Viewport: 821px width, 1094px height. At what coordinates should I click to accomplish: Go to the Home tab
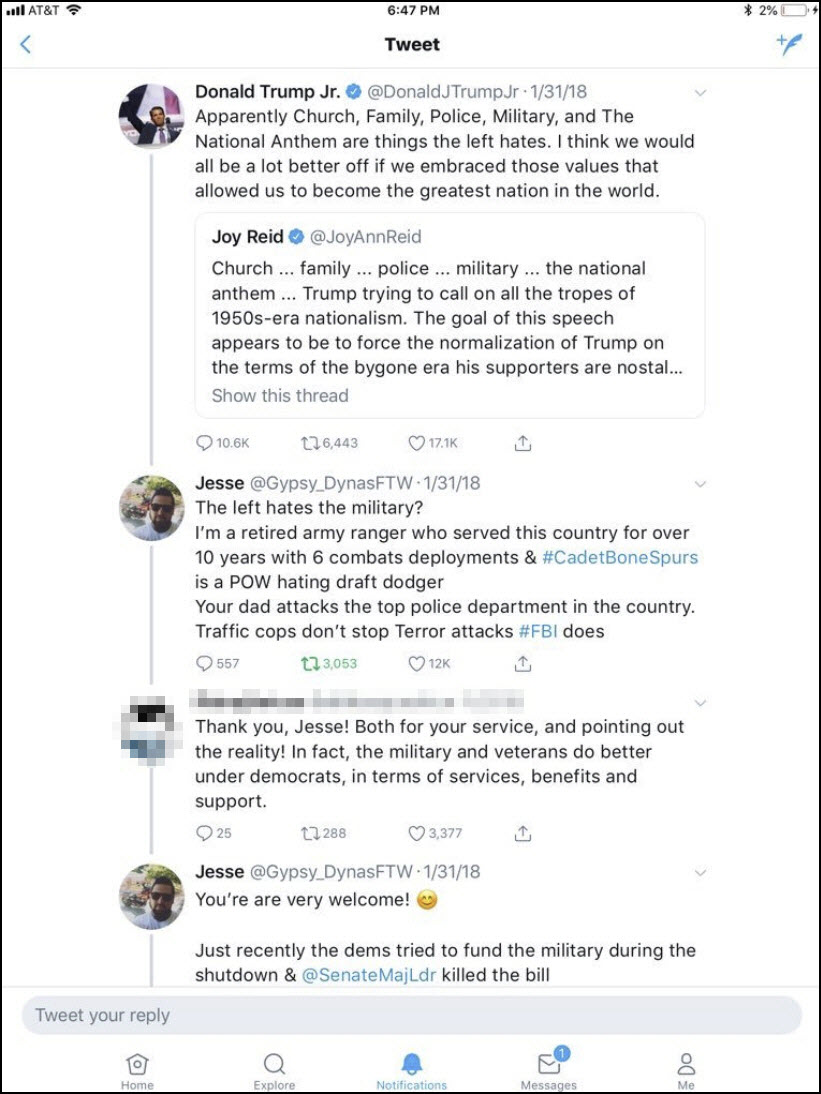137,1070
